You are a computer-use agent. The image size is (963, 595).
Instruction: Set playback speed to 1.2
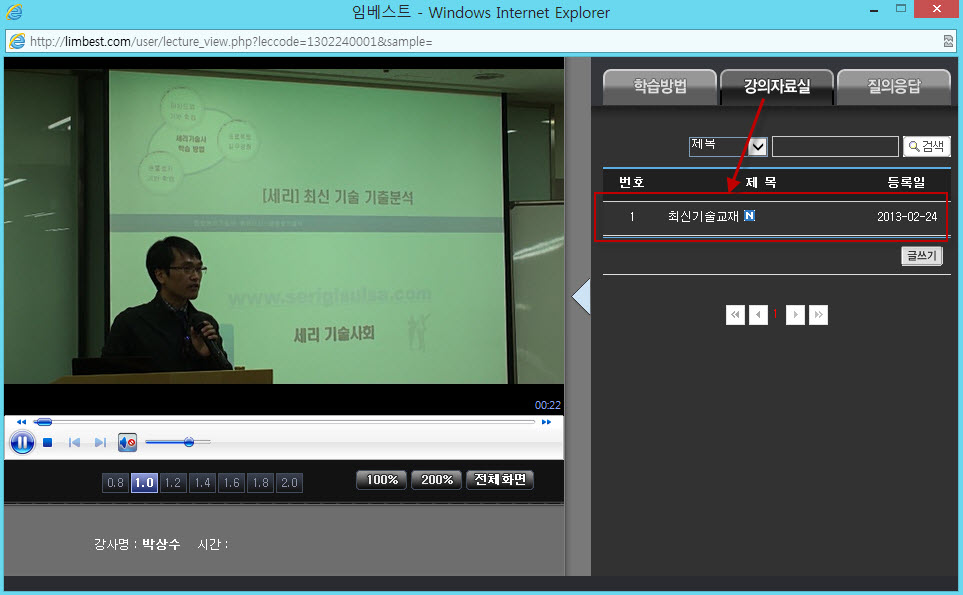[173, 483]
